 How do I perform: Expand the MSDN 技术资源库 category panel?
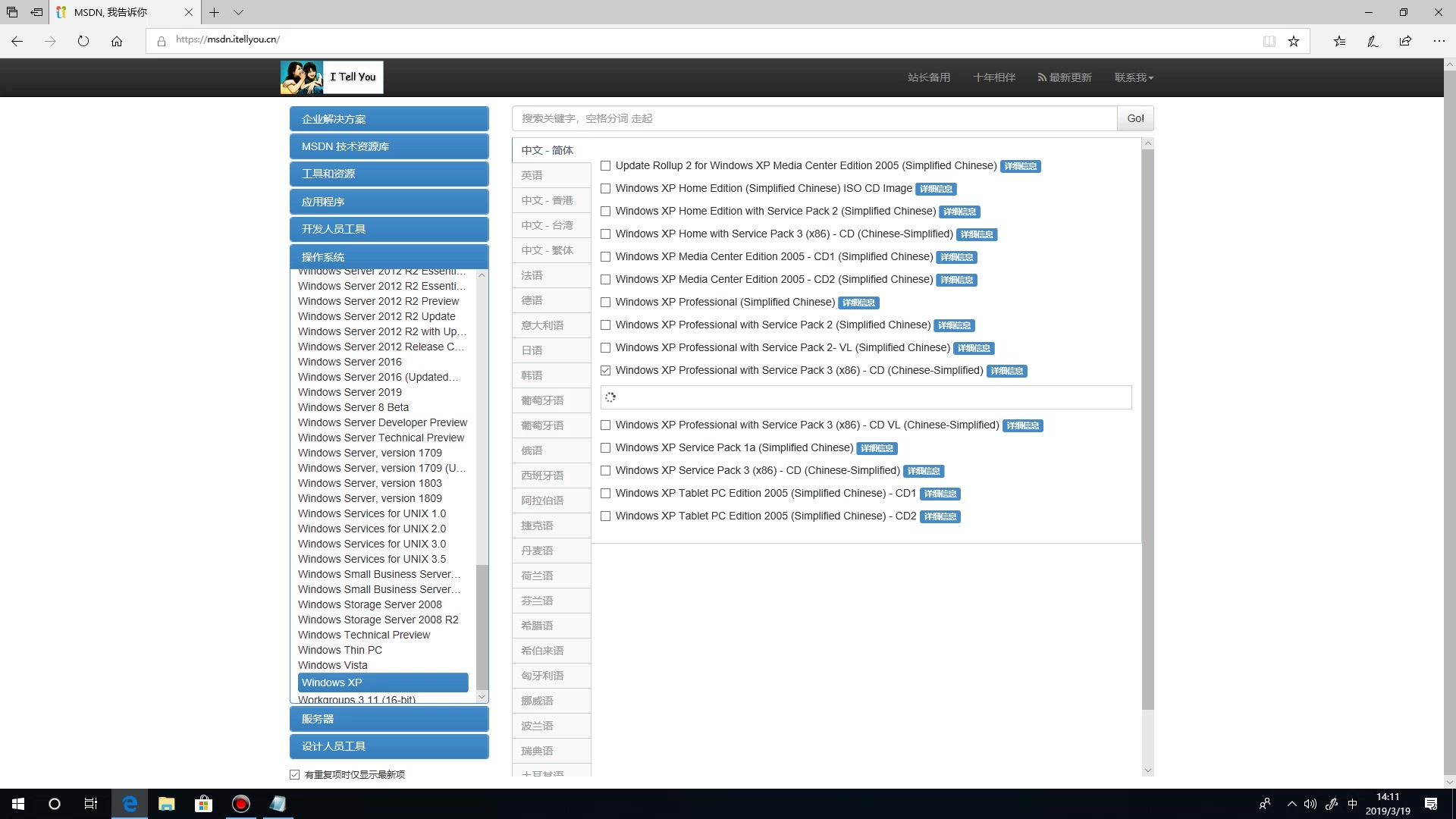[x=389, y=146]
